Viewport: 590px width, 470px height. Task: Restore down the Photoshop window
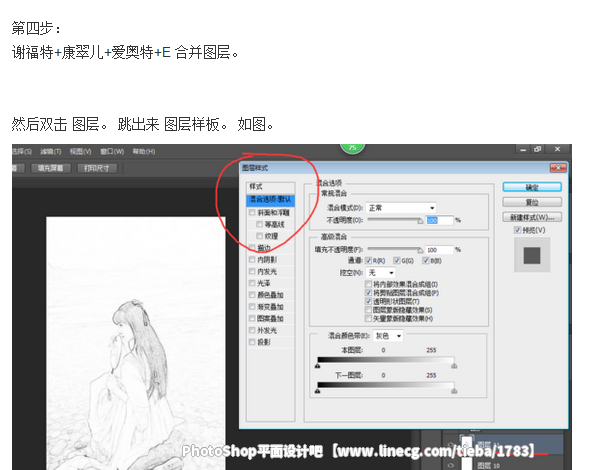pyautogui.click(x=538, y=149)
